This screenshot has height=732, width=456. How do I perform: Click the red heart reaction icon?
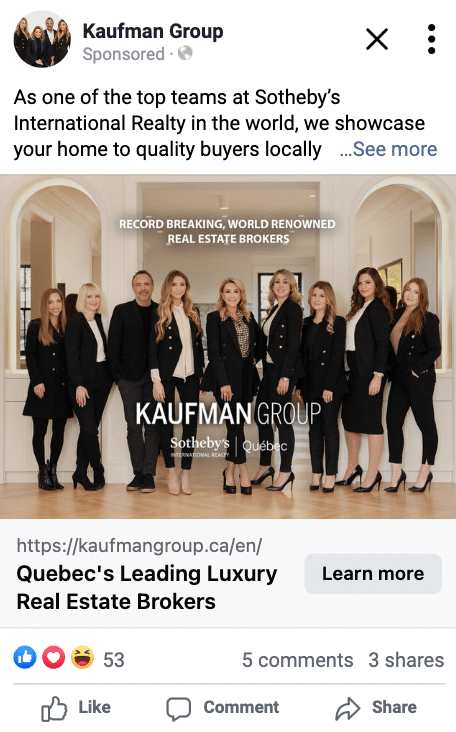coord(54,657)
